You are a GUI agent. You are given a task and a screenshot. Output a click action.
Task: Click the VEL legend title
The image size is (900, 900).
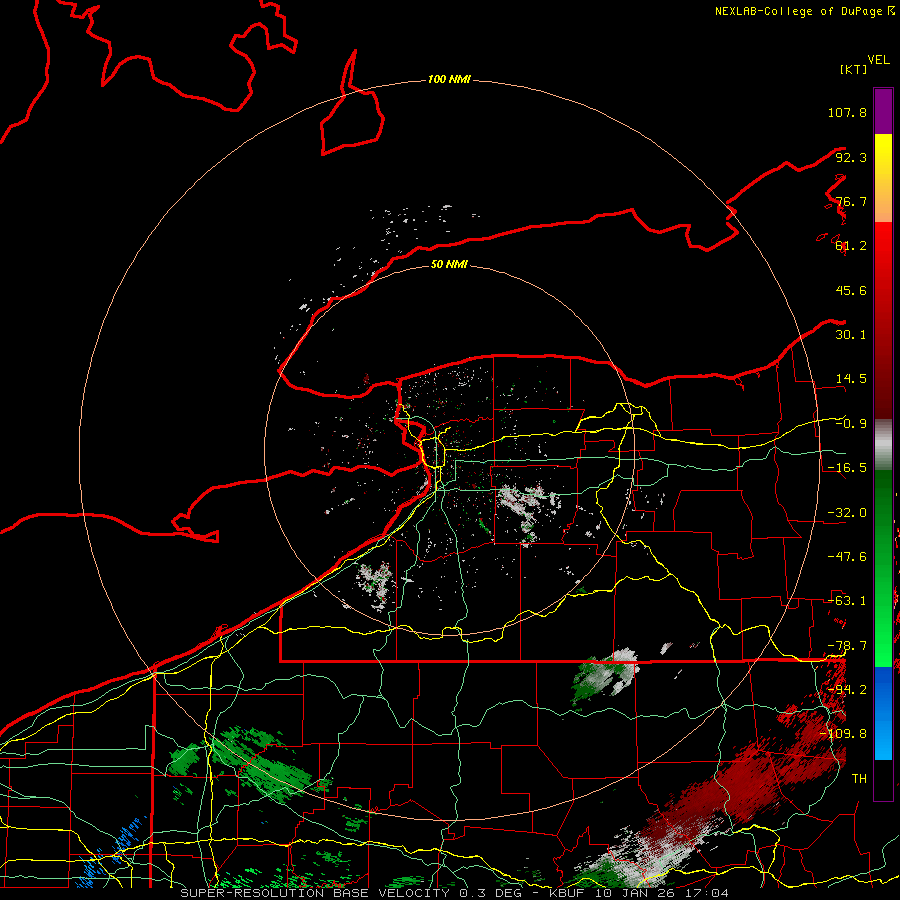(878, 60)
